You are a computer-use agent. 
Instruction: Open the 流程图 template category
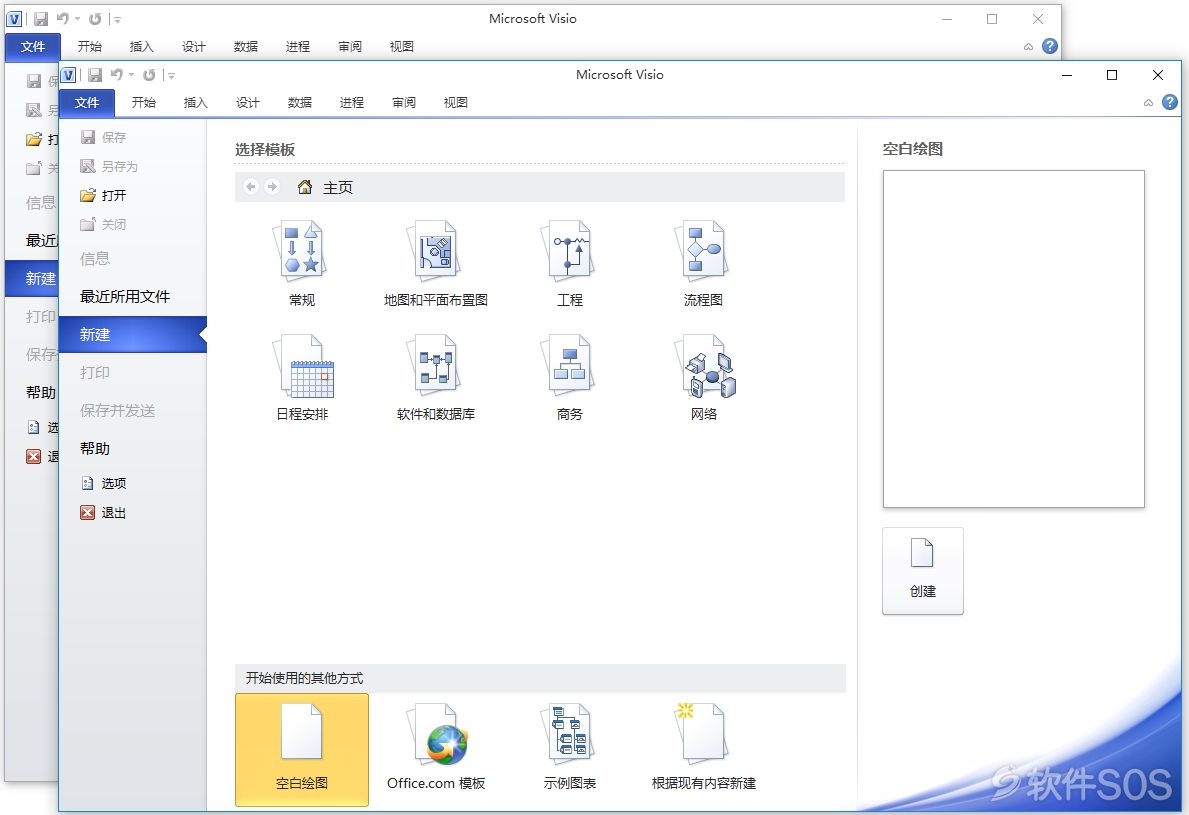click(704, 262)
